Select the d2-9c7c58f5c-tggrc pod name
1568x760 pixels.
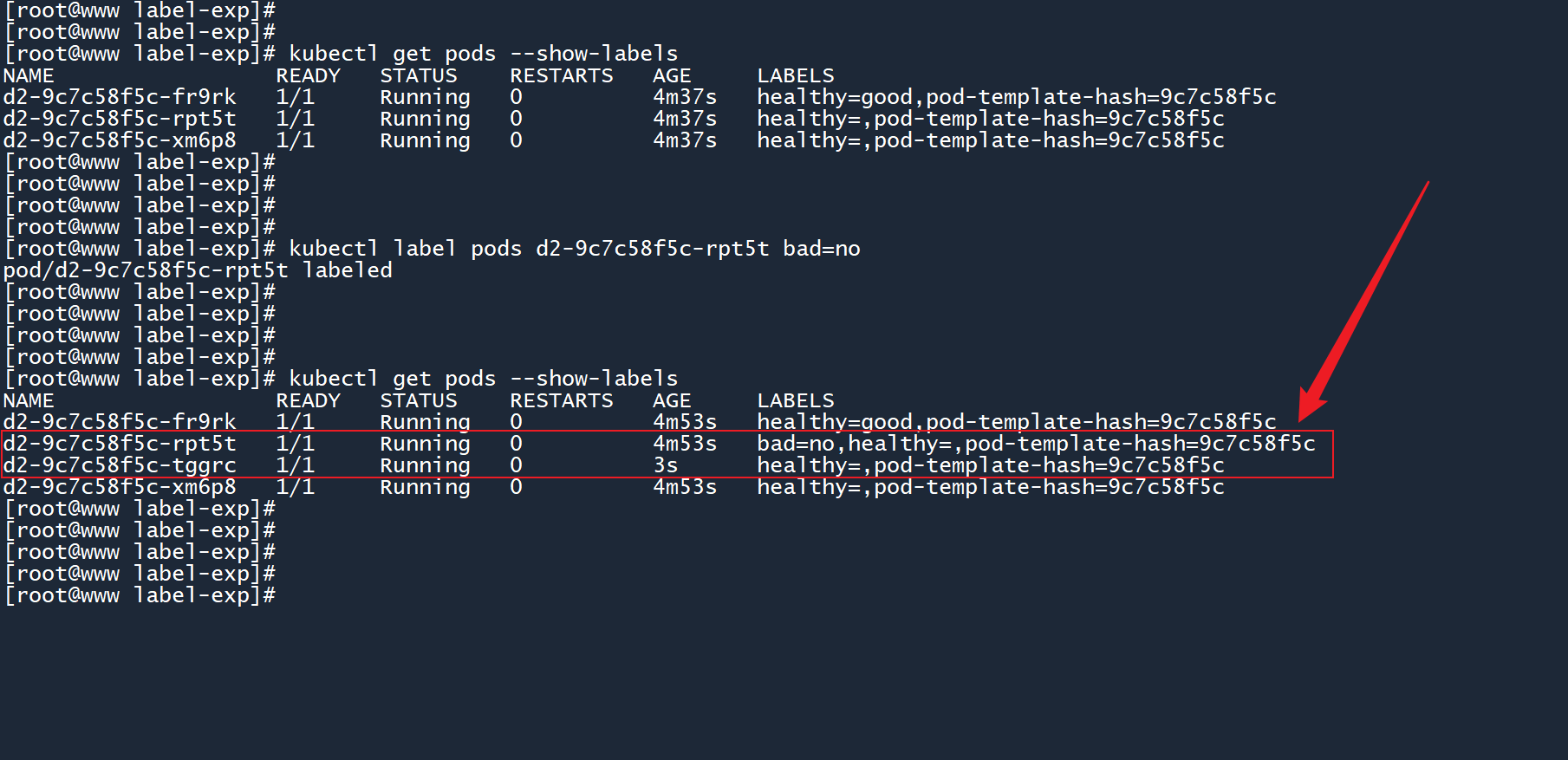(x=120, y=465)
